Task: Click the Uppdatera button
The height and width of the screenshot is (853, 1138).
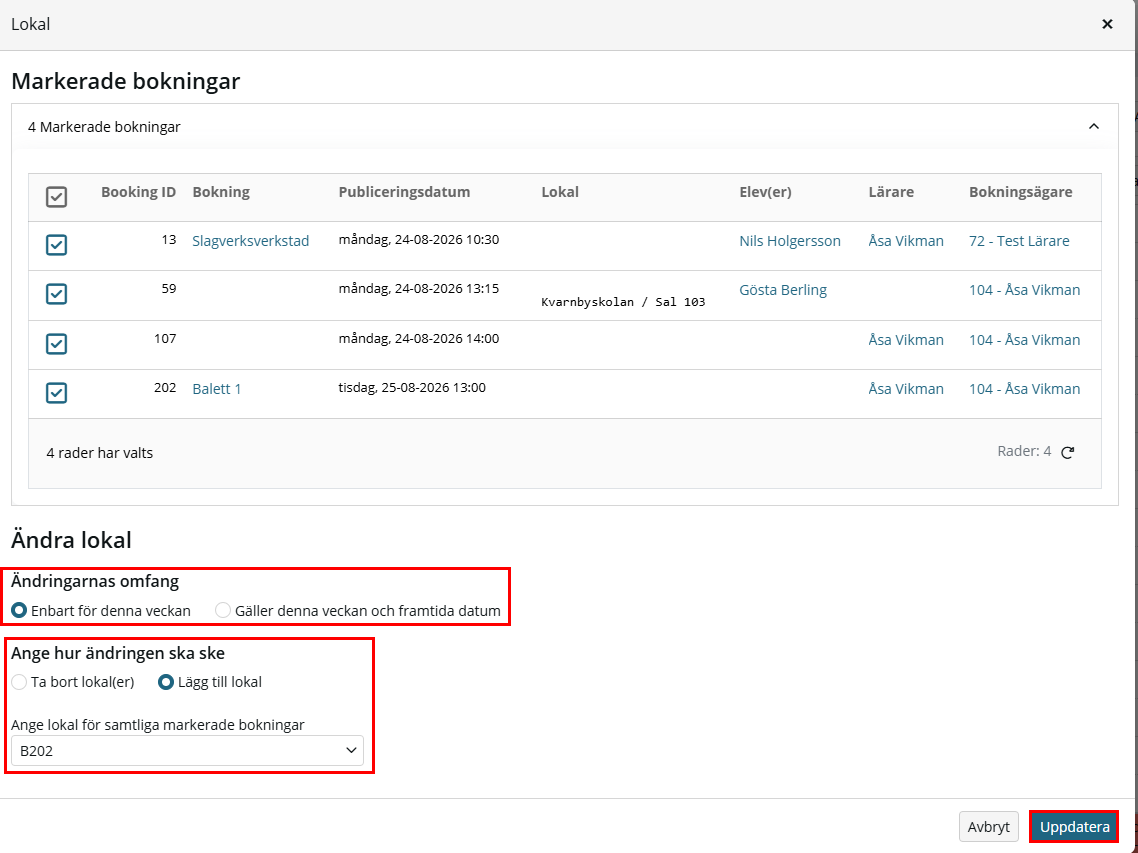Action: [1074, 827]
